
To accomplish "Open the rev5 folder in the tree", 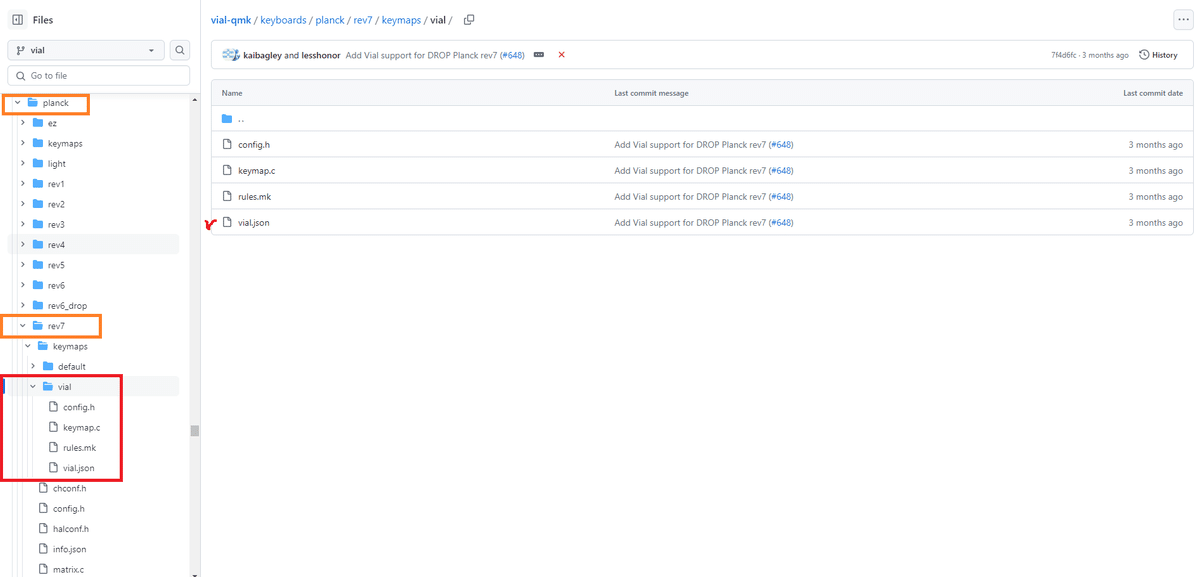I will tap(56, 265).
